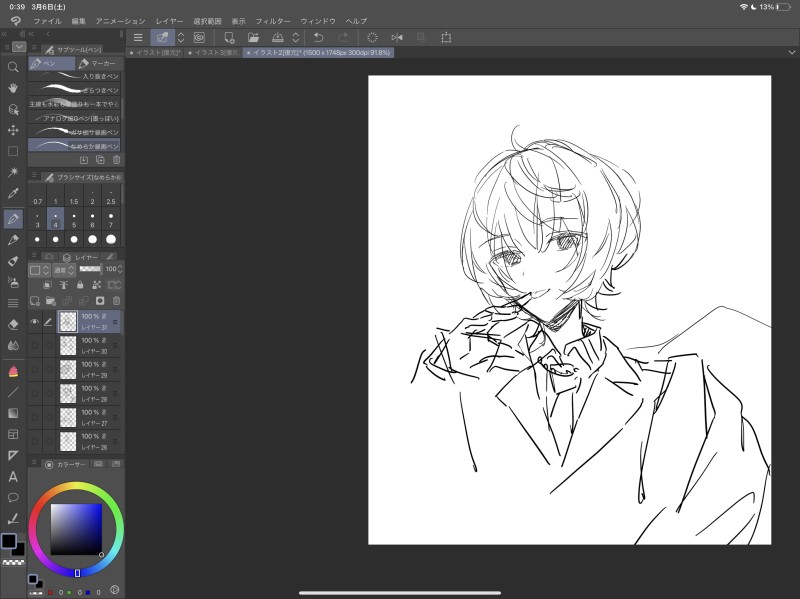
Task: Open the フィルター menu
Action: pos(273,21)
